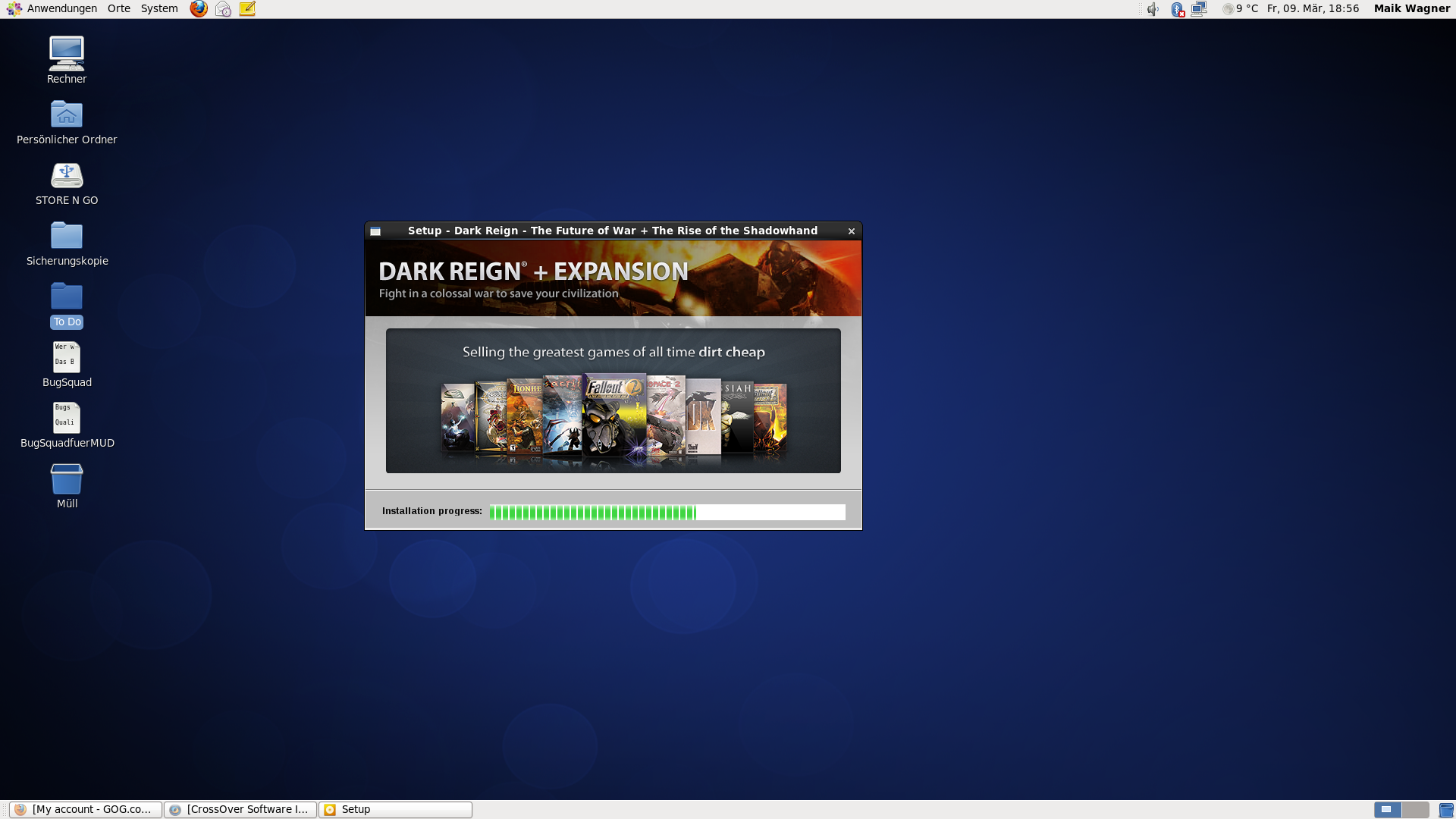
Task: Launch the note-taking applet in the top panel
Action: (246, 8)
